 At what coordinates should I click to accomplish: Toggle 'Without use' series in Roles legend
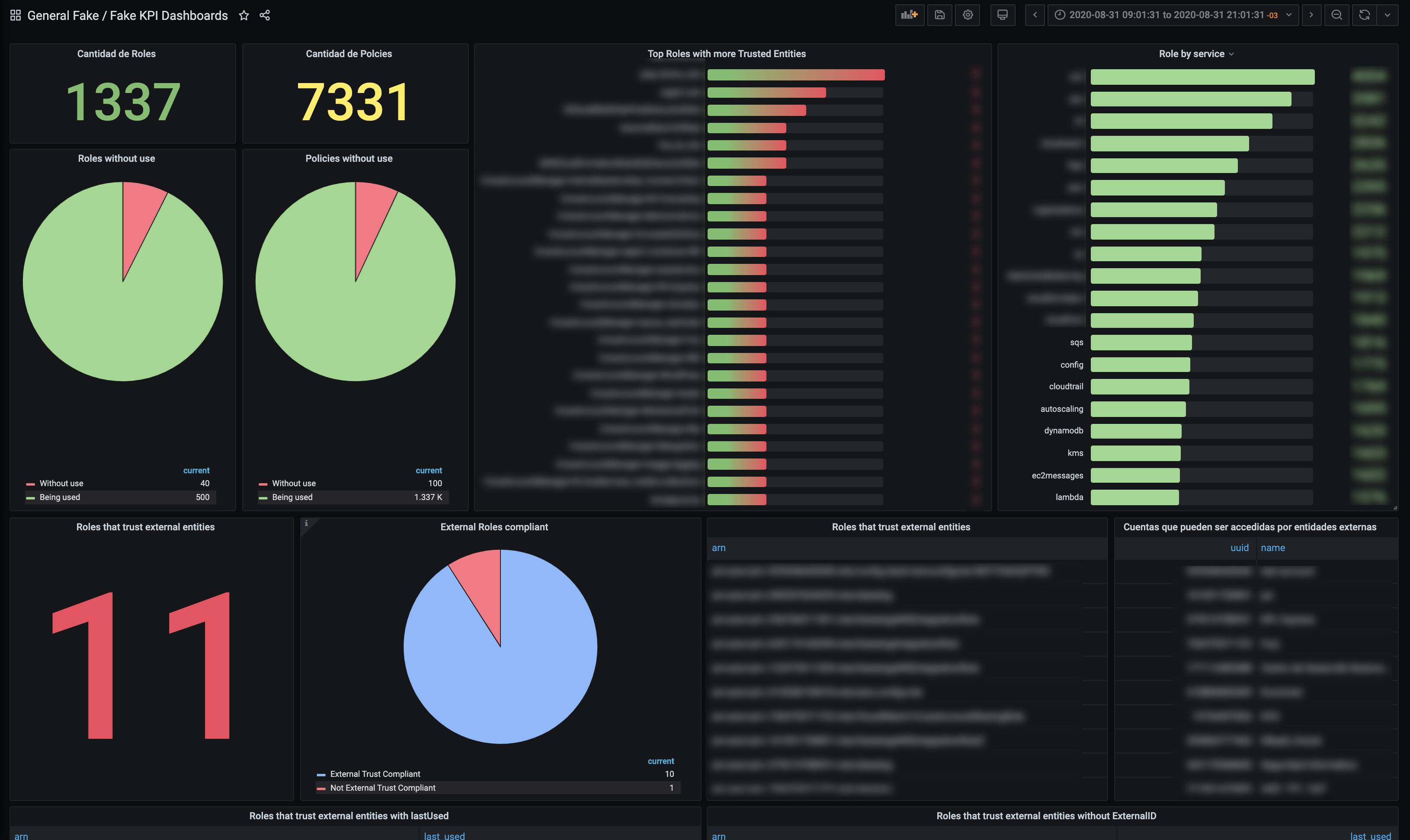(x=61, y=484)
